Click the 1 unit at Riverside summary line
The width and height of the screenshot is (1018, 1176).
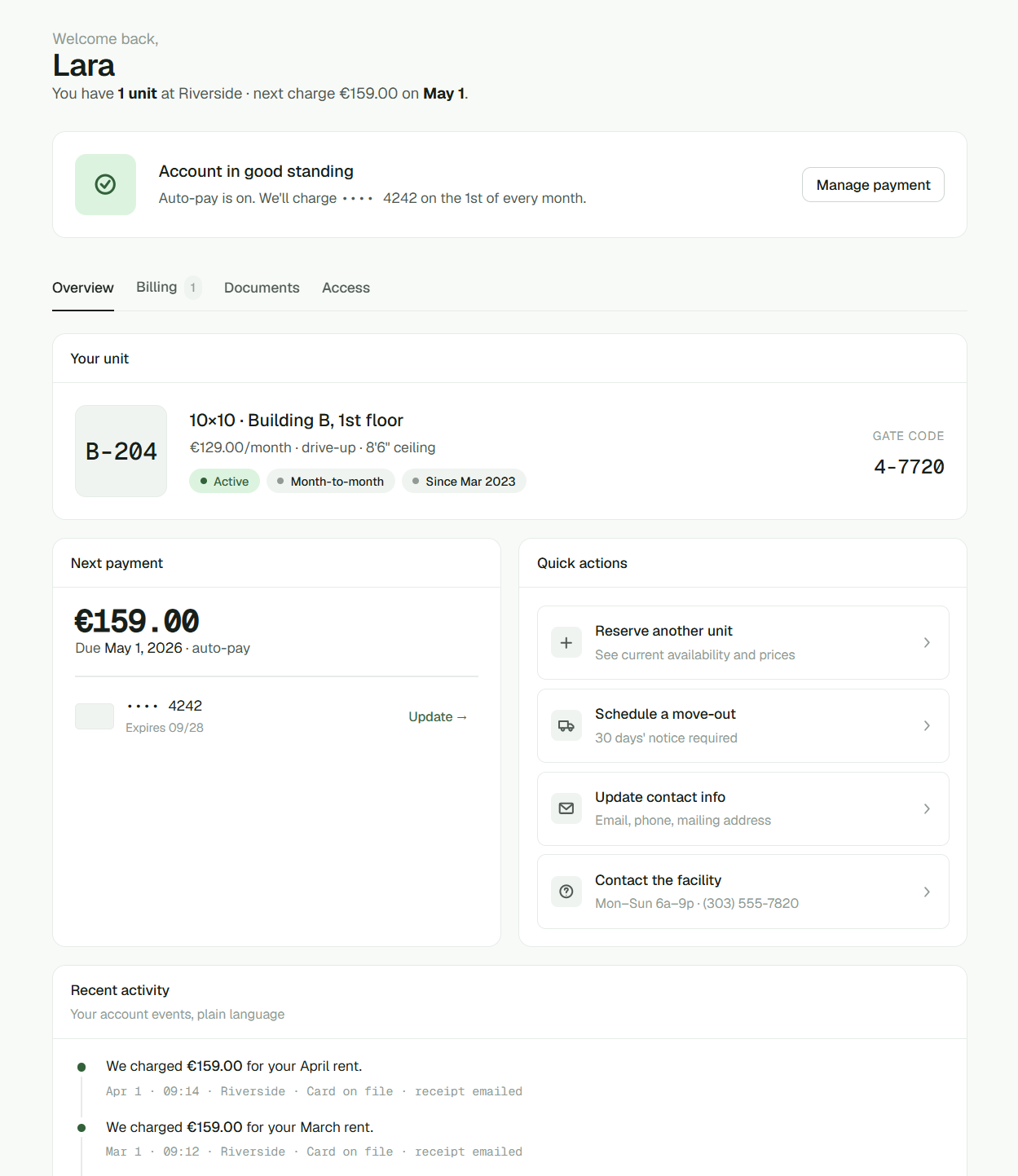coord(260,94)
